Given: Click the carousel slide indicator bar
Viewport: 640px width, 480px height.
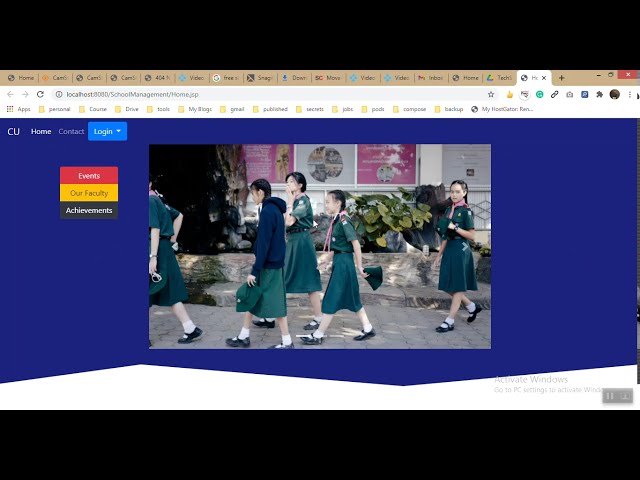Looking at the screenshot, I should [311, 336].
